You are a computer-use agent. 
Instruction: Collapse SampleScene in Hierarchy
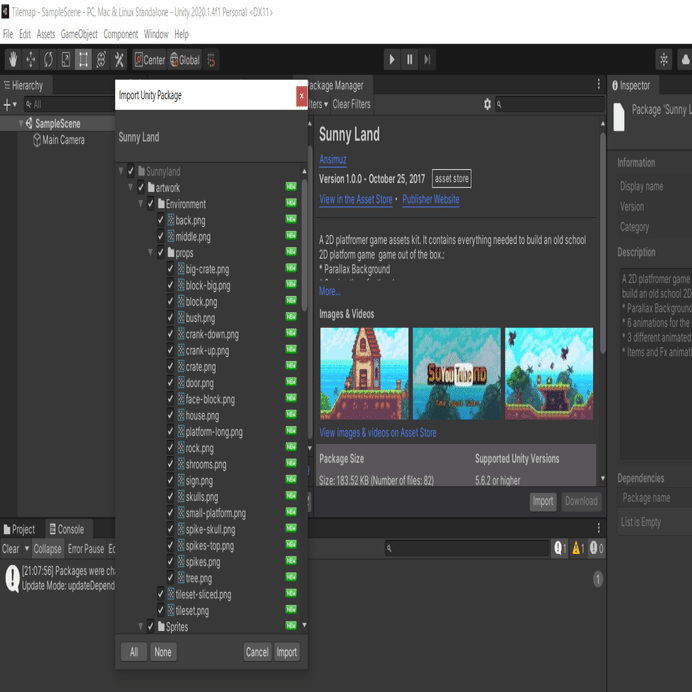tap(21, 124)
